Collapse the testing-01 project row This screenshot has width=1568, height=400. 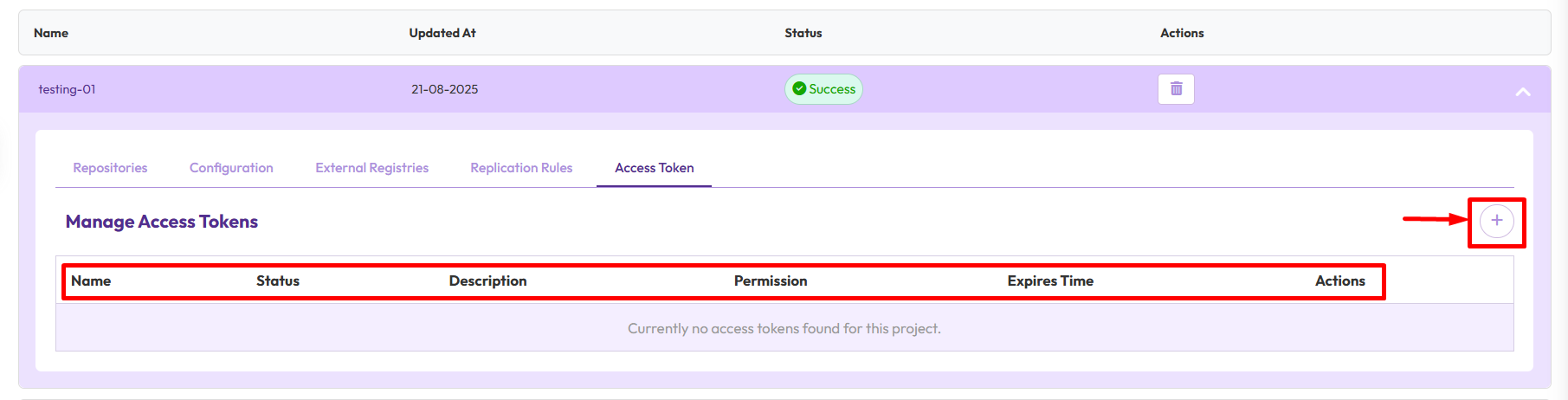[x=1522, y=92]
